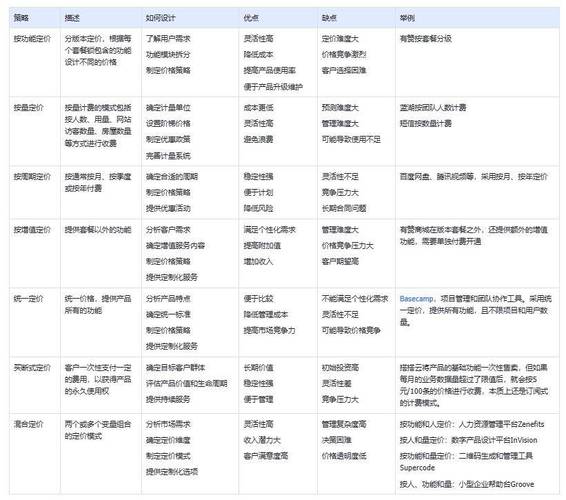Click the text '可能导致使用不足'
Viewport: 566px width, 500px height.
(x=351, y=139)
